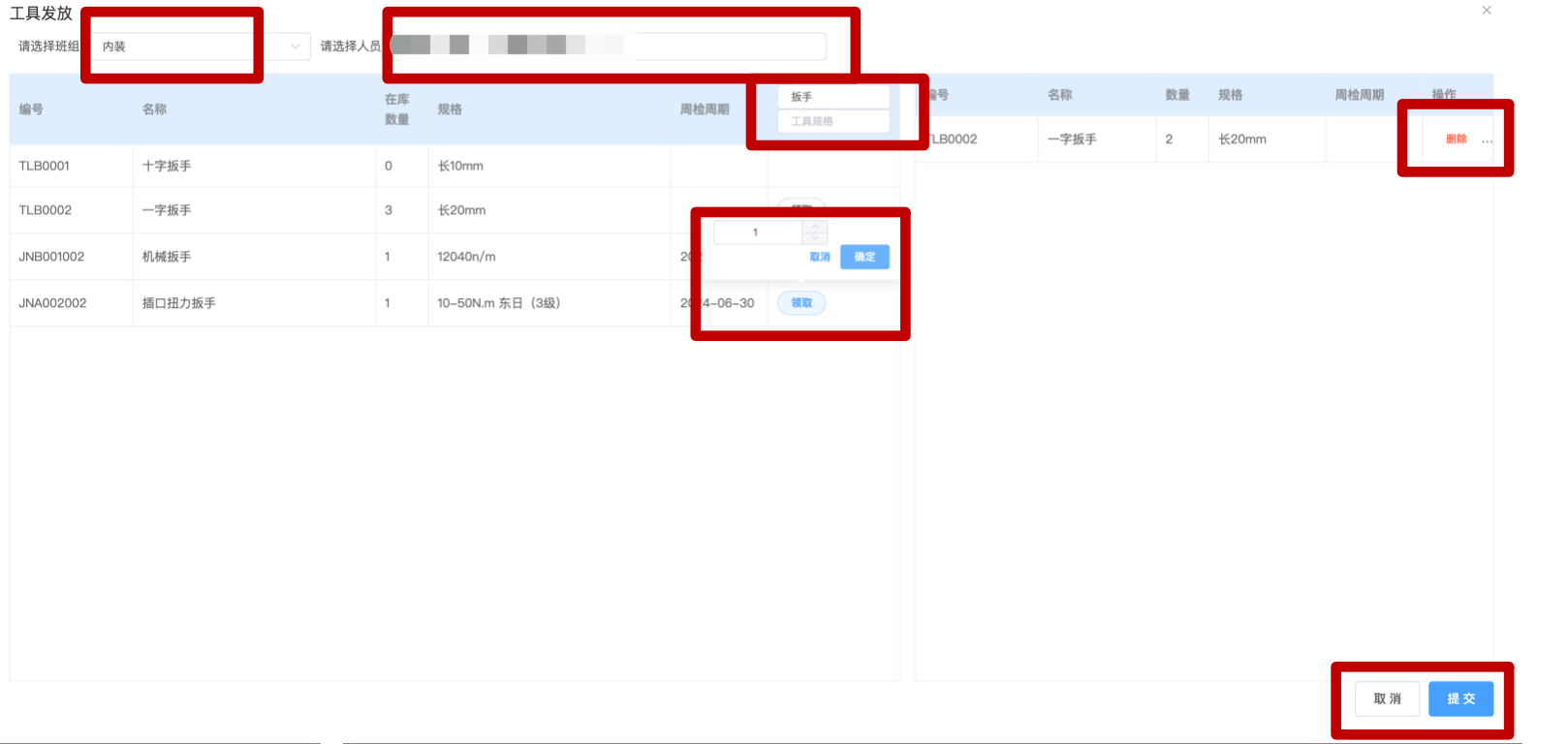Screen dimensions: 1568x744
Task: Click 取消 in the quantity popover
Action: [x=820, y=257]
